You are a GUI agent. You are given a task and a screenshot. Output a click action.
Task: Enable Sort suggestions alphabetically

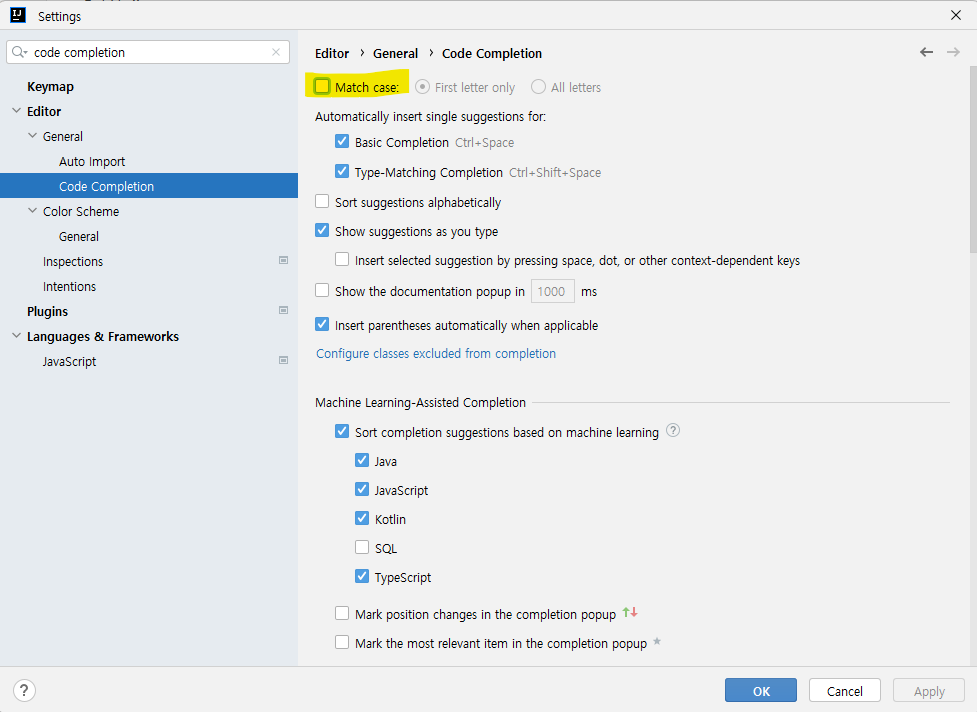[322, 201]
